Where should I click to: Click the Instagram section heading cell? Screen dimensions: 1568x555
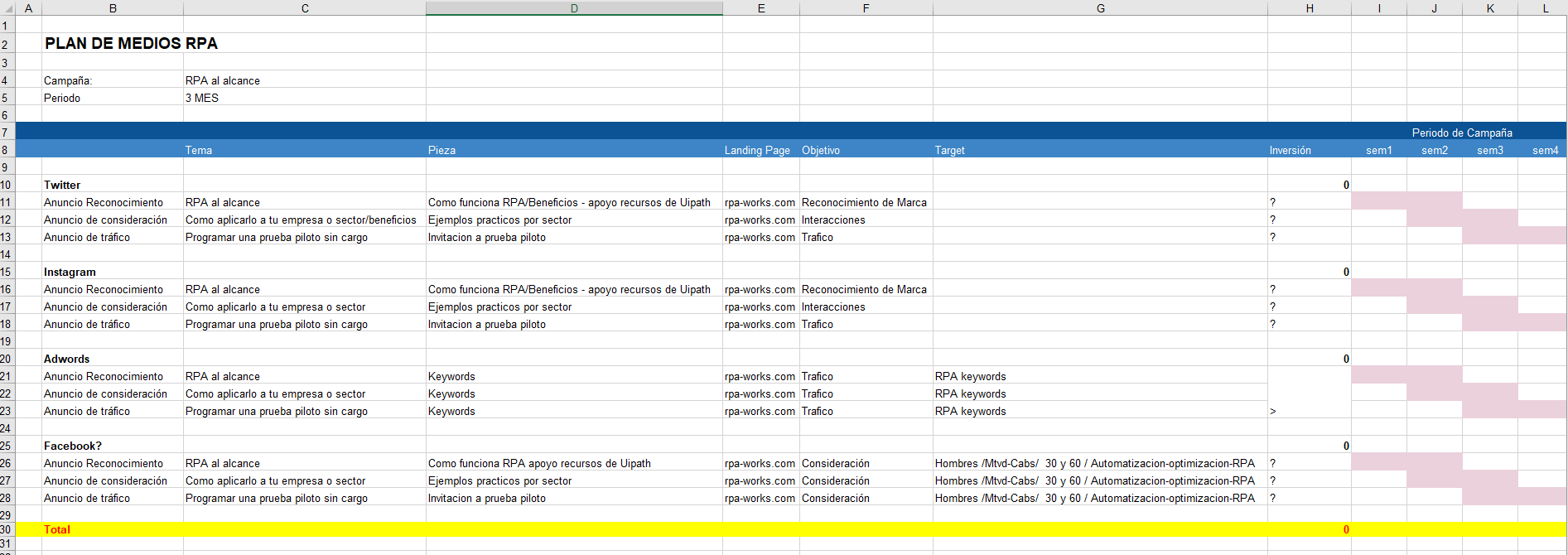coord(113,272)
